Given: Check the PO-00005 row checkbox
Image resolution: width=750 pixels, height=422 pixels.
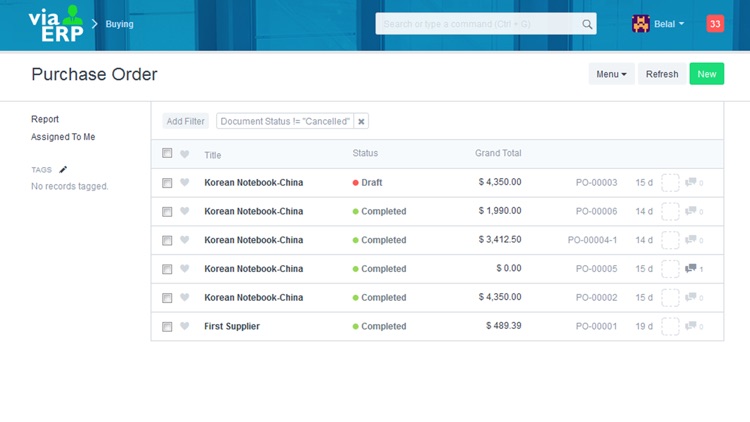Looking at the screenshot, I should [x=167, y=269].
